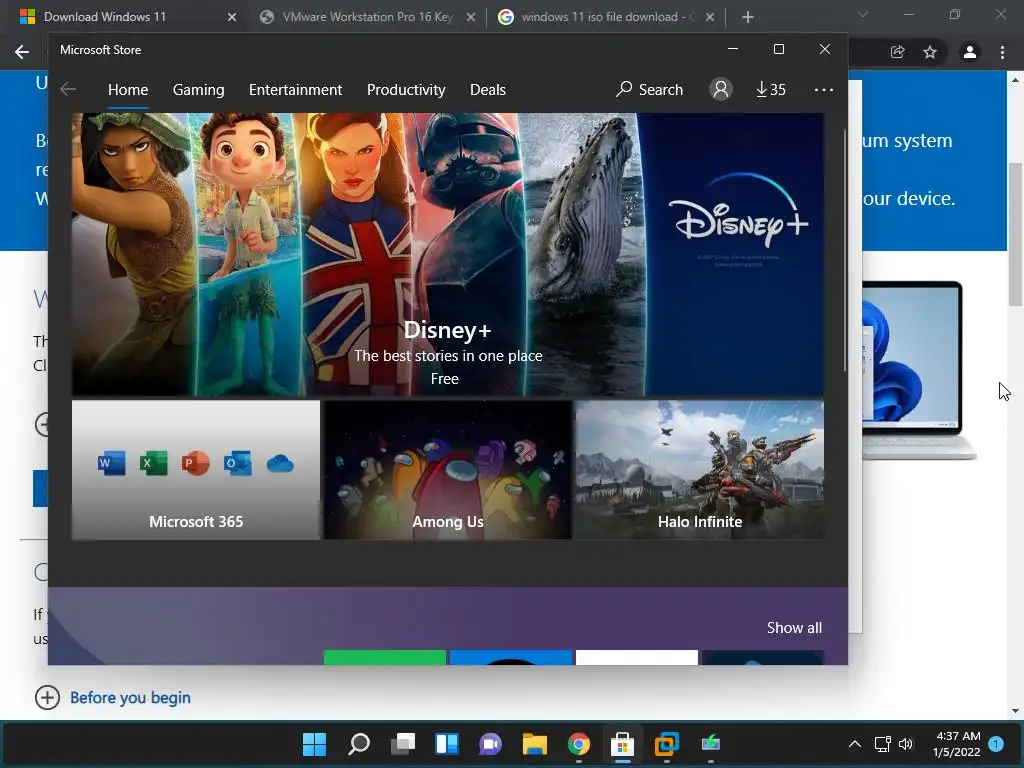
Task: Bookmark this page with the star icon
Action: (x=930, y=52)
